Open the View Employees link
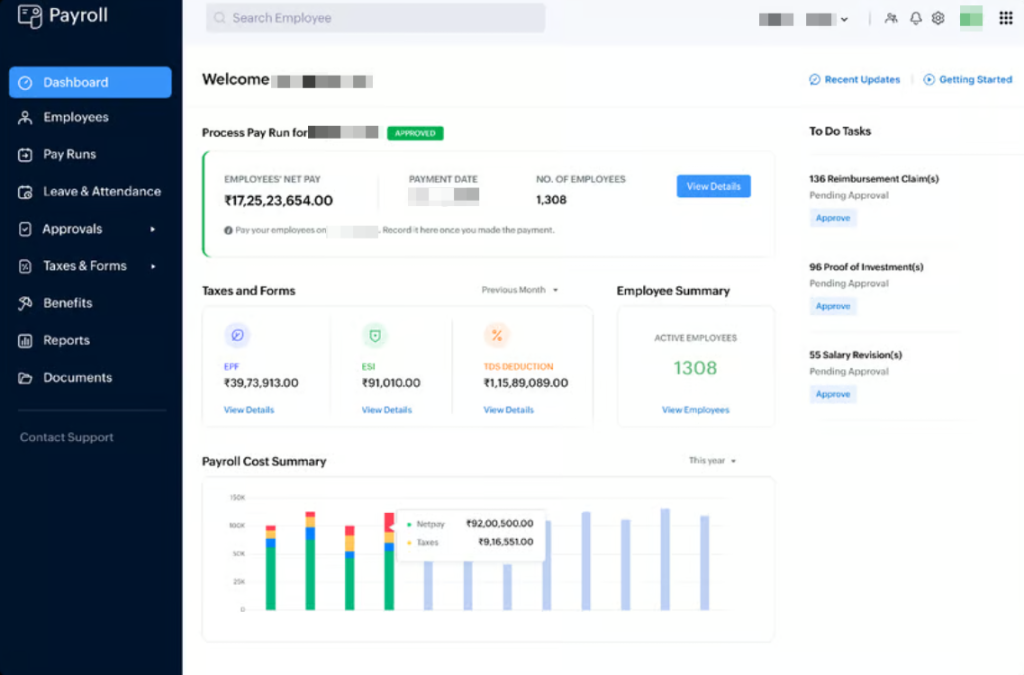This screenshot has width=1024, height=675. coord(695,410)
